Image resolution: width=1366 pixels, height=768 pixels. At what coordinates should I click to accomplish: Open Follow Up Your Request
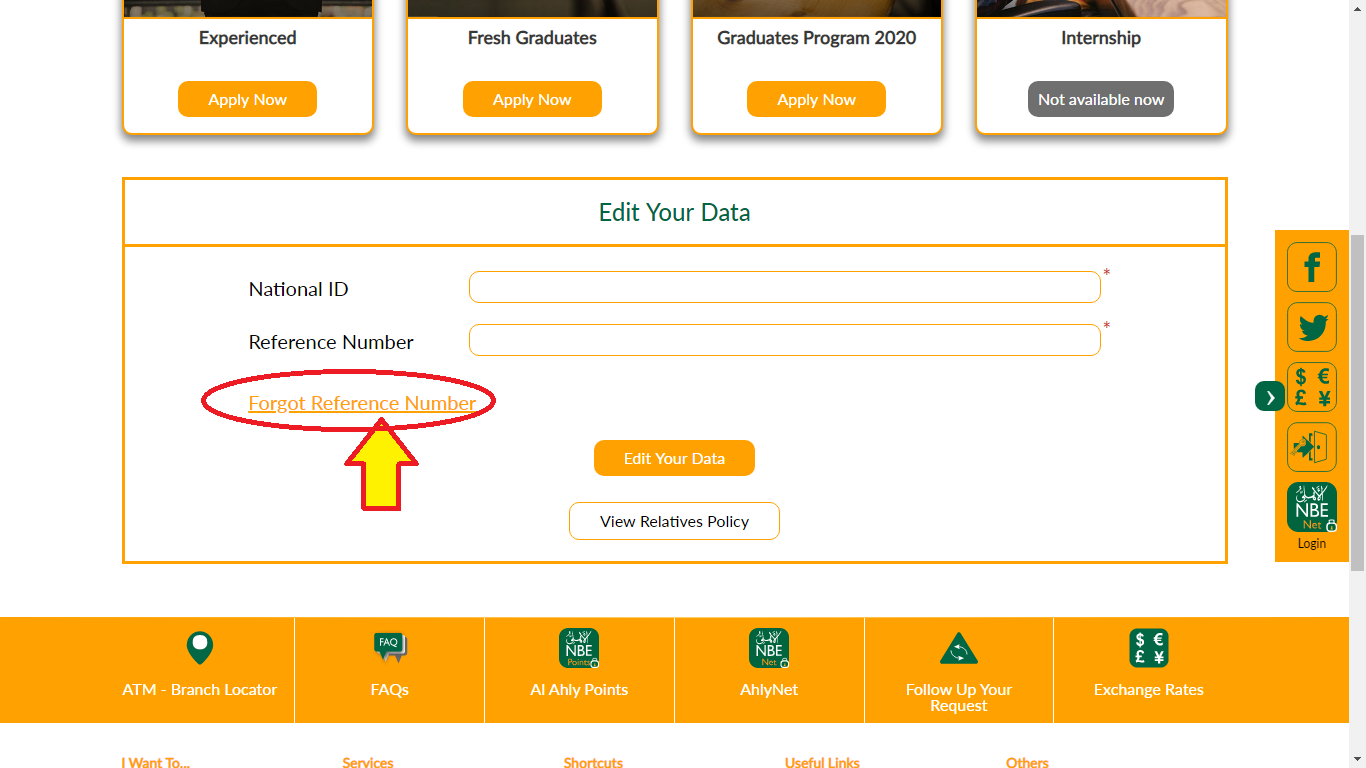click(958, 670)
